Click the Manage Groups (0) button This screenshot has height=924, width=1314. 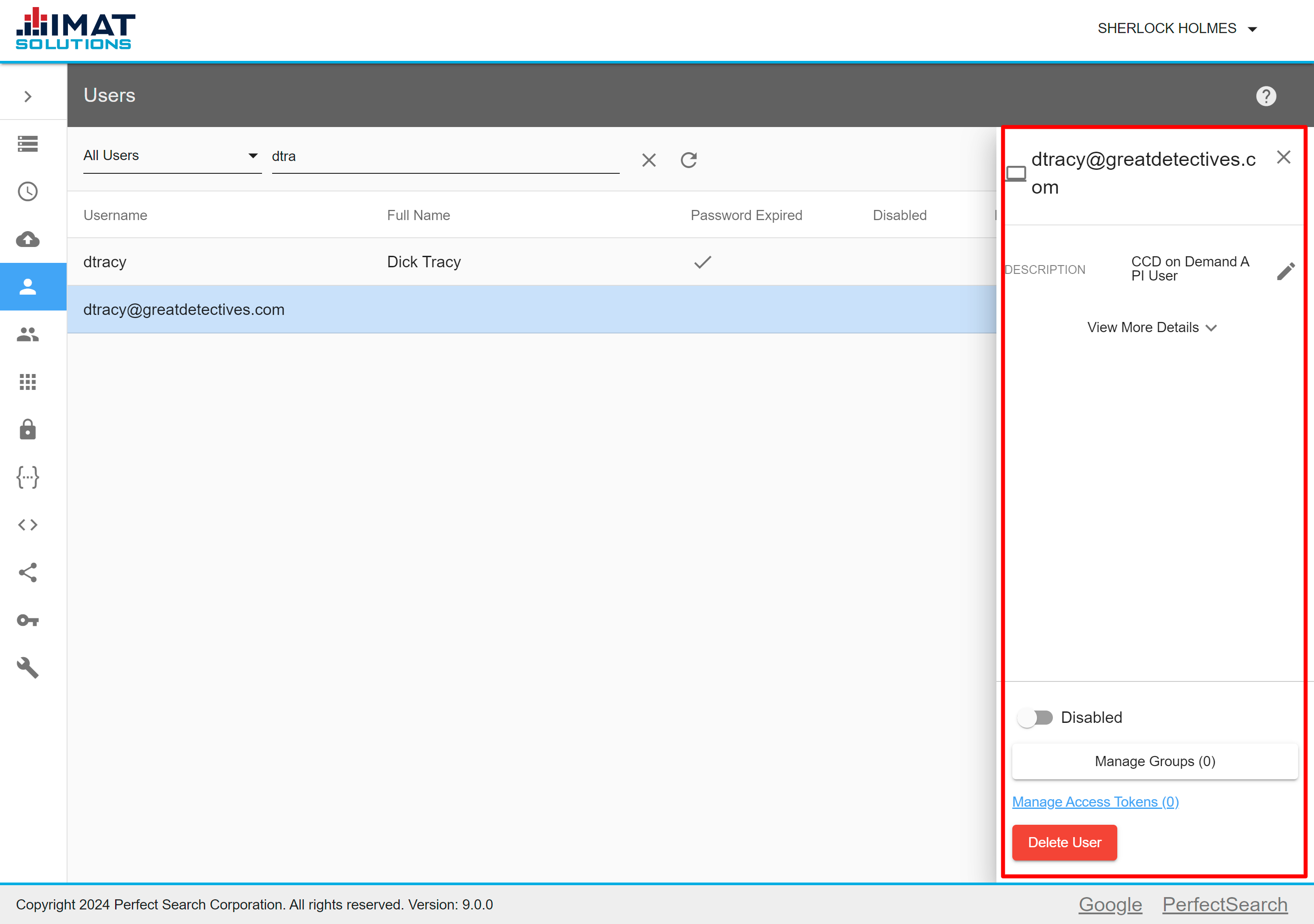[x=1155, y=762]
